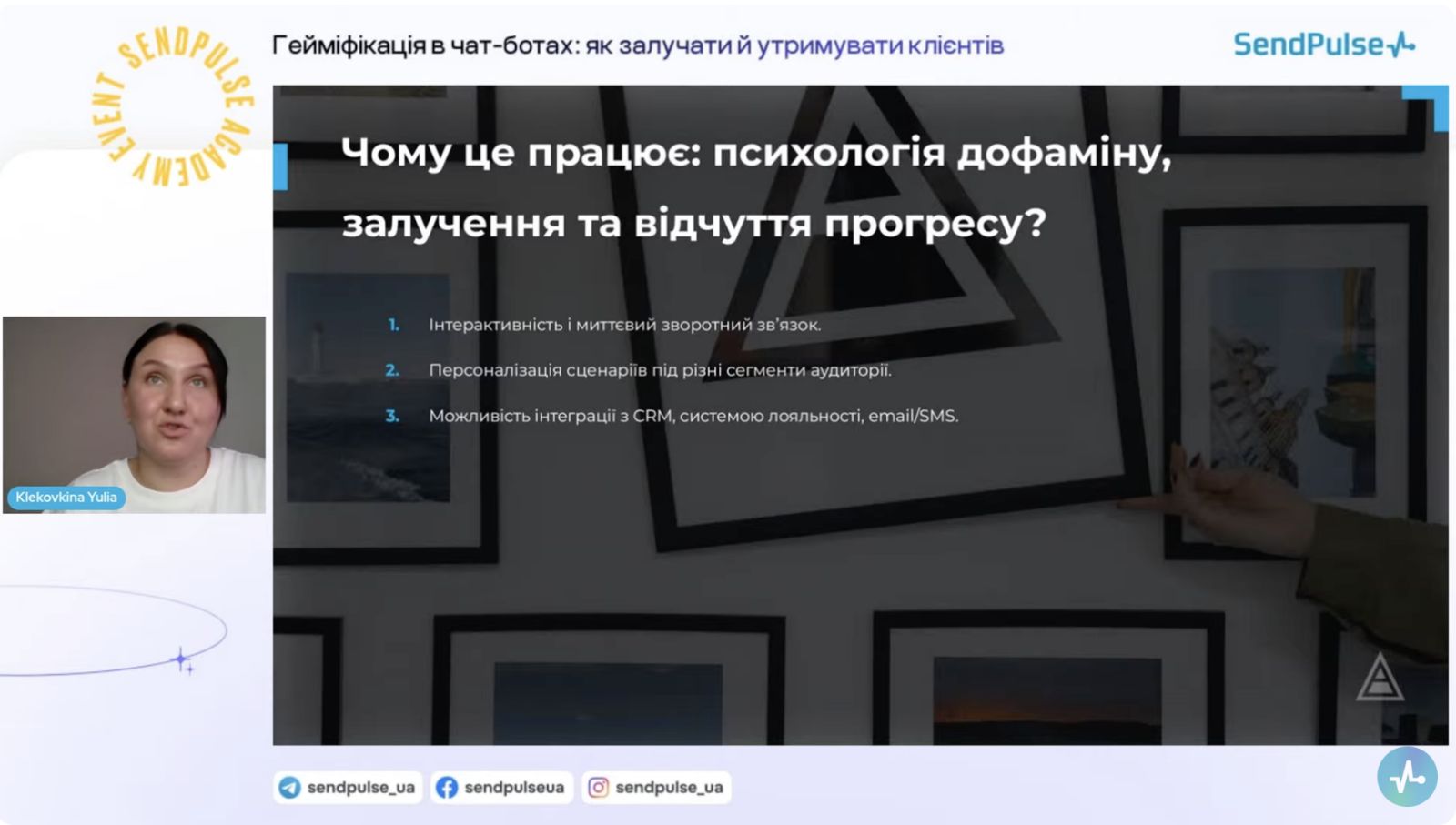This screenshot has height=825, width=1456.
Task: Open the sendpulse_ua Instagram profile link
Action: 669,788
